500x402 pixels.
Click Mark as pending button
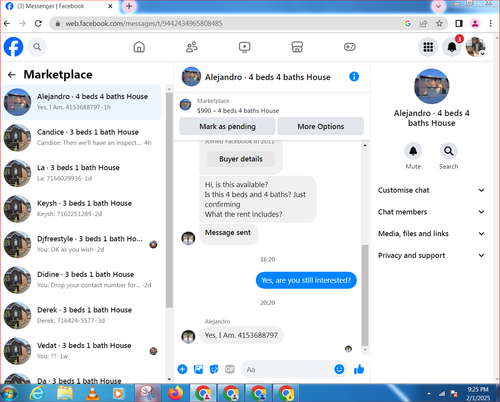pos(227,126)
